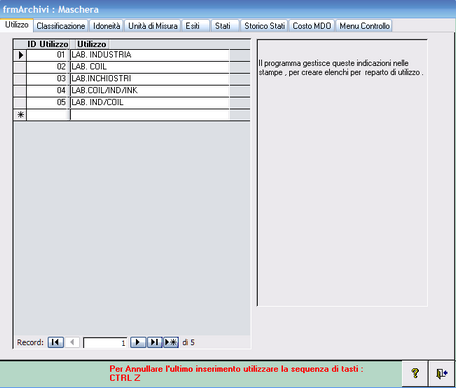This screenshot has height=388, width=456.
Task: Click the empty Utilizzo cell in new row
Action: pyautogui.click(x=150, y=115)
